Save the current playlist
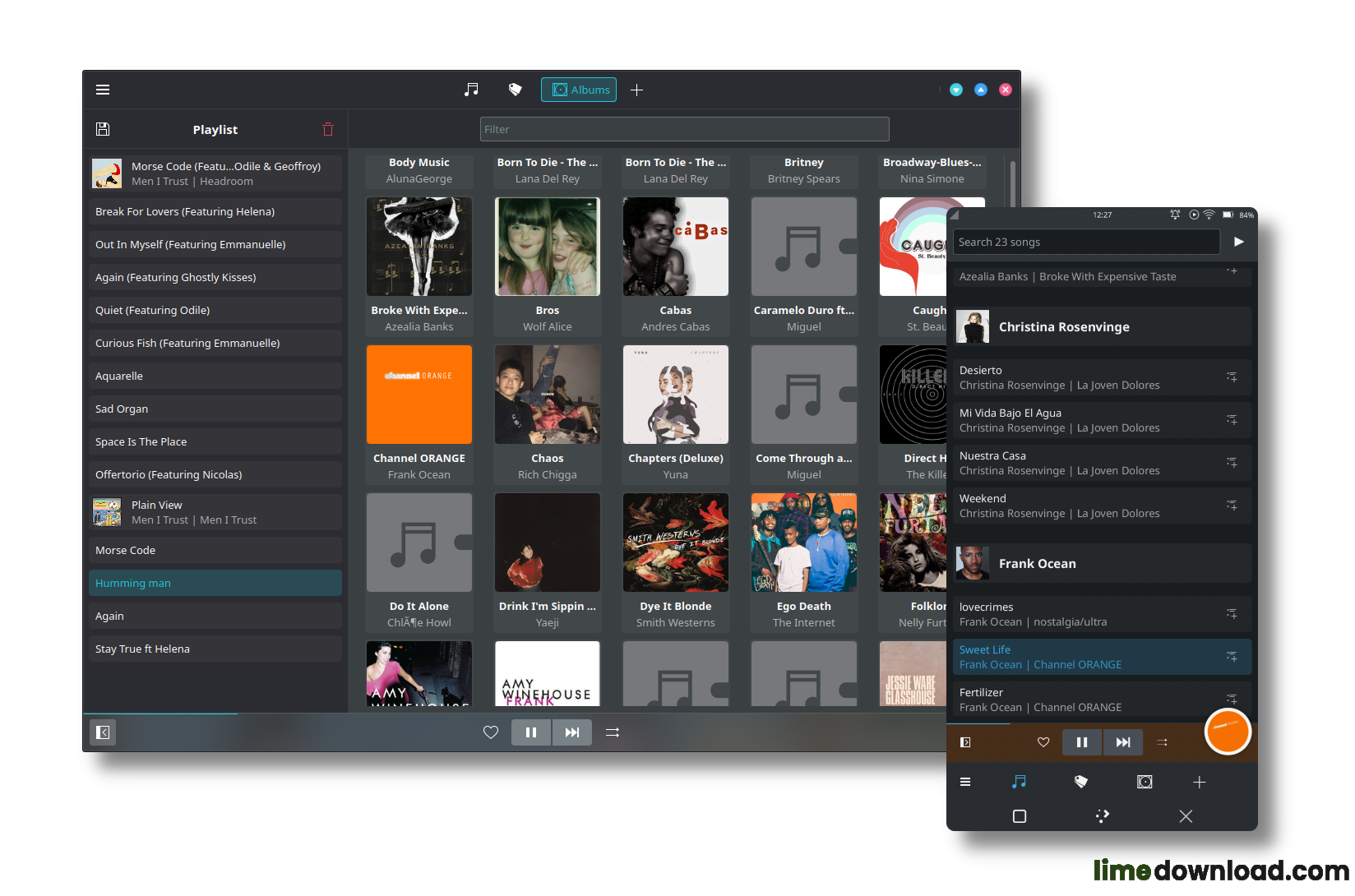 coord(103,129)
